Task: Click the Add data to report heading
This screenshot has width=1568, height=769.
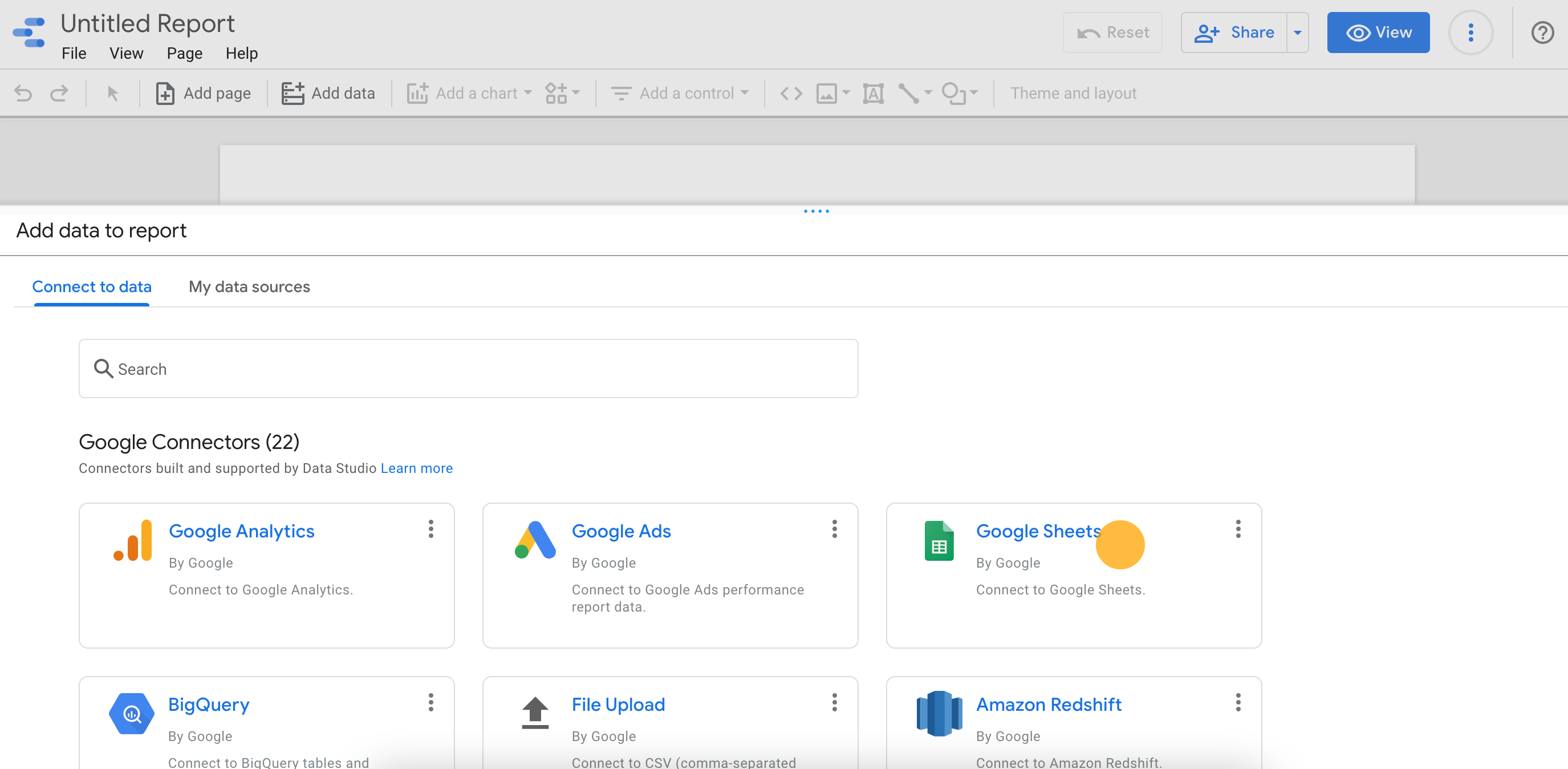Action: coord(101,231)
